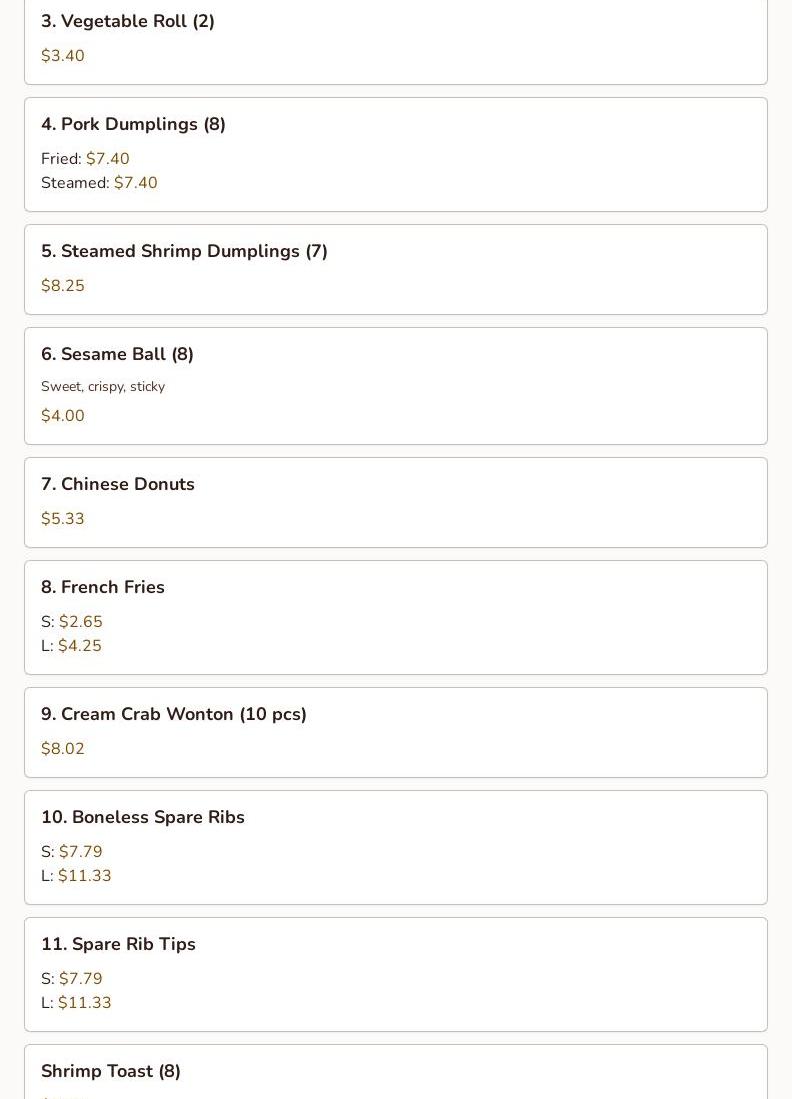Open the Boneless Spare Ribs card
Screen dimensions: 792x1099
tap(395, 847)
